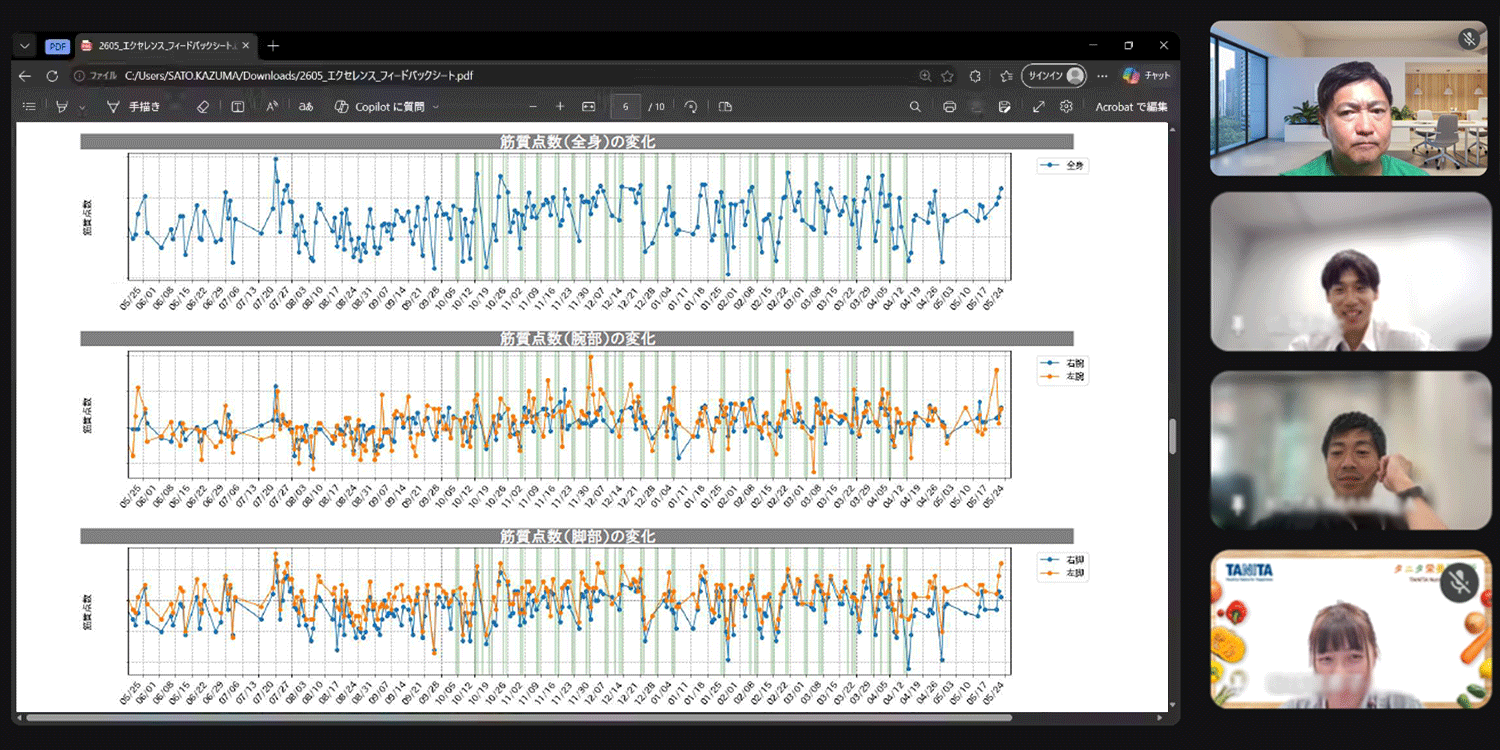Toggle the two-page view button
Screen dimensions: 1500x750
tap(726, 106)
